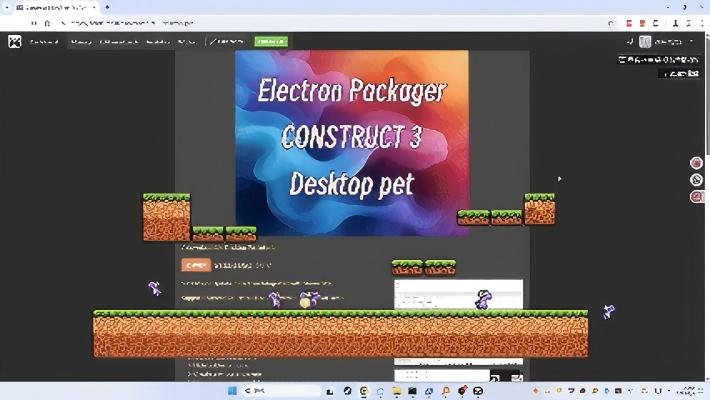The height and width of the screenshot is (400, 710).
Task: Click the yellow ball on the long ground platform
Action: pyautogui.click(x=305, y=302)
